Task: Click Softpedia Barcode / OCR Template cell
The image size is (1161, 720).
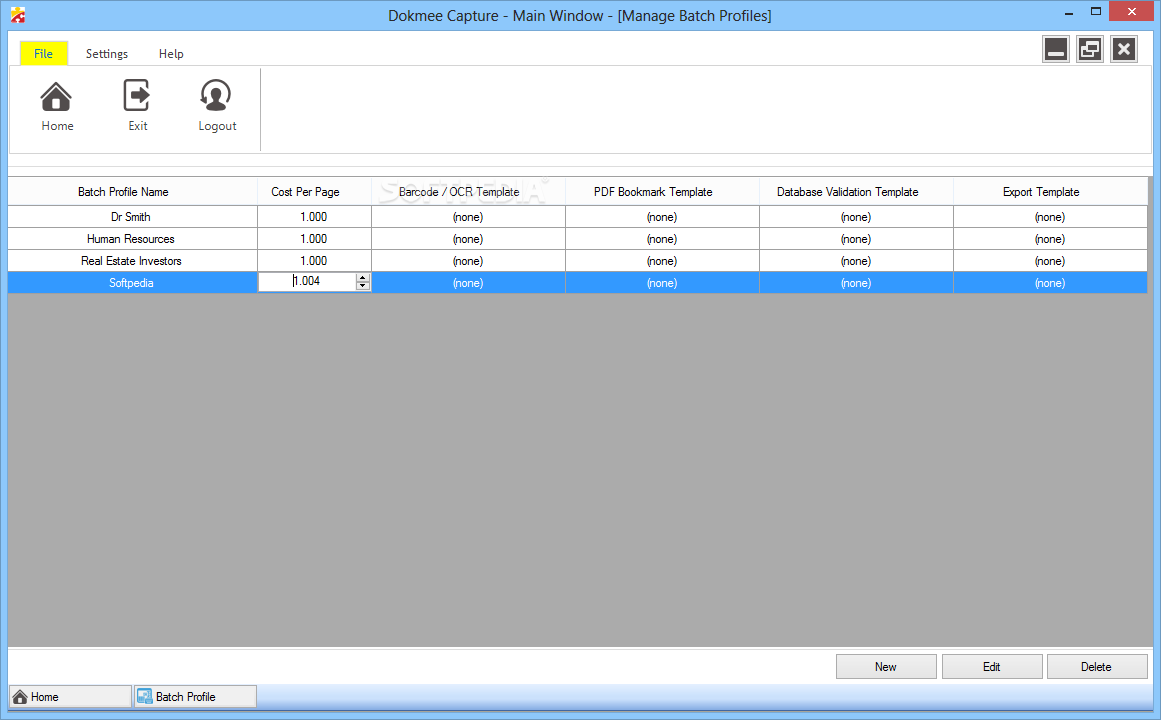Action: pos(469,283)
